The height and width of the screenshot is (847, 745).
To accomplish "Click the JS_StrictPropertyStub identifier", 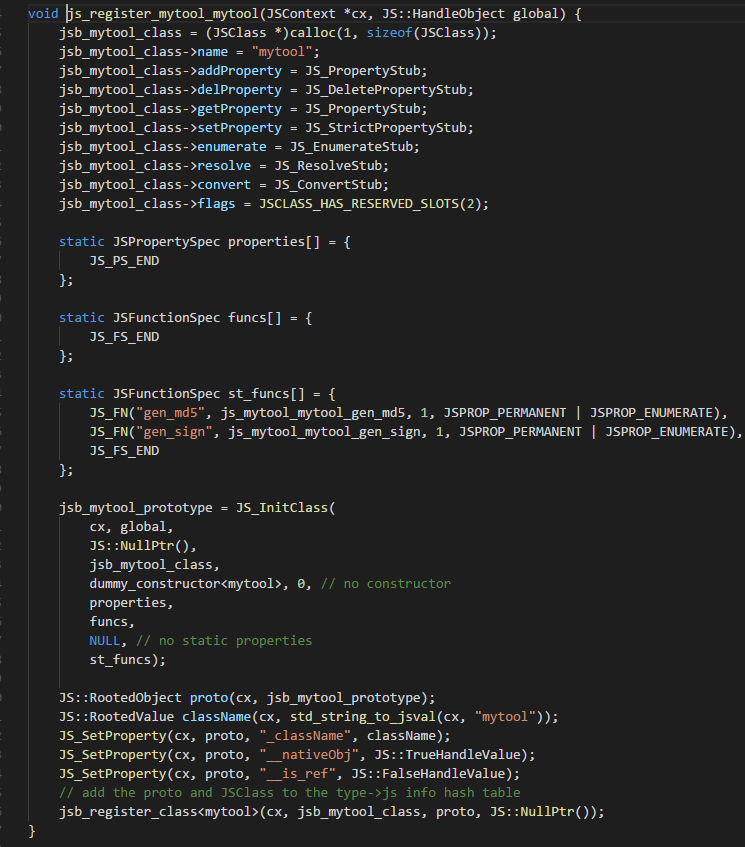I will 390,128.
